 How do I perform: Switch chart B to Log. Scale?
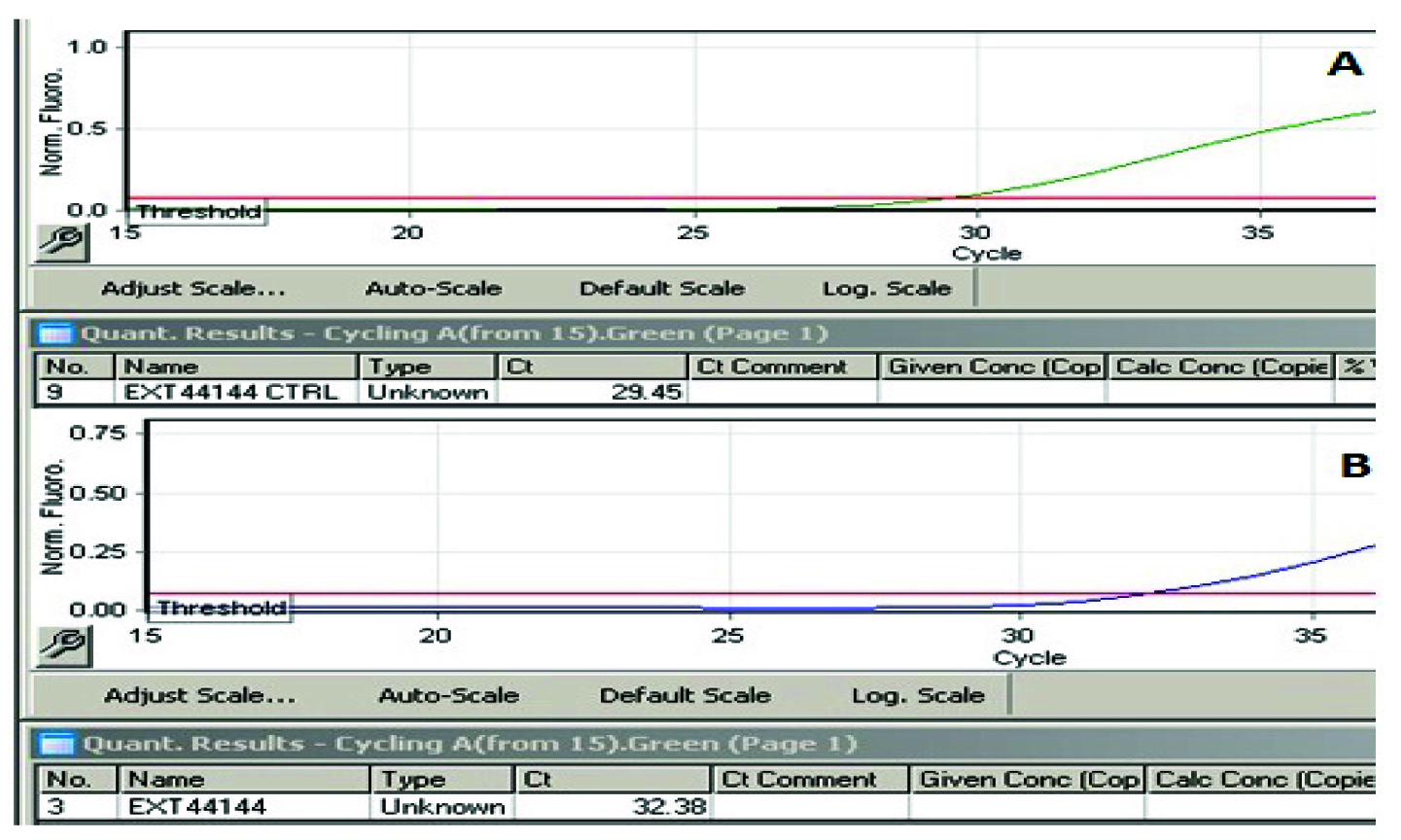click(x=918, y=695)
